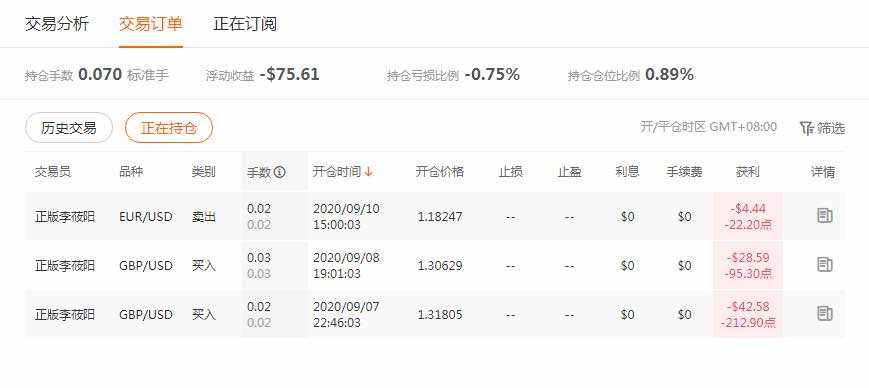869x388 pixels.
Task: Select the 正在持仓 open positions button
Action: [169, 128]
